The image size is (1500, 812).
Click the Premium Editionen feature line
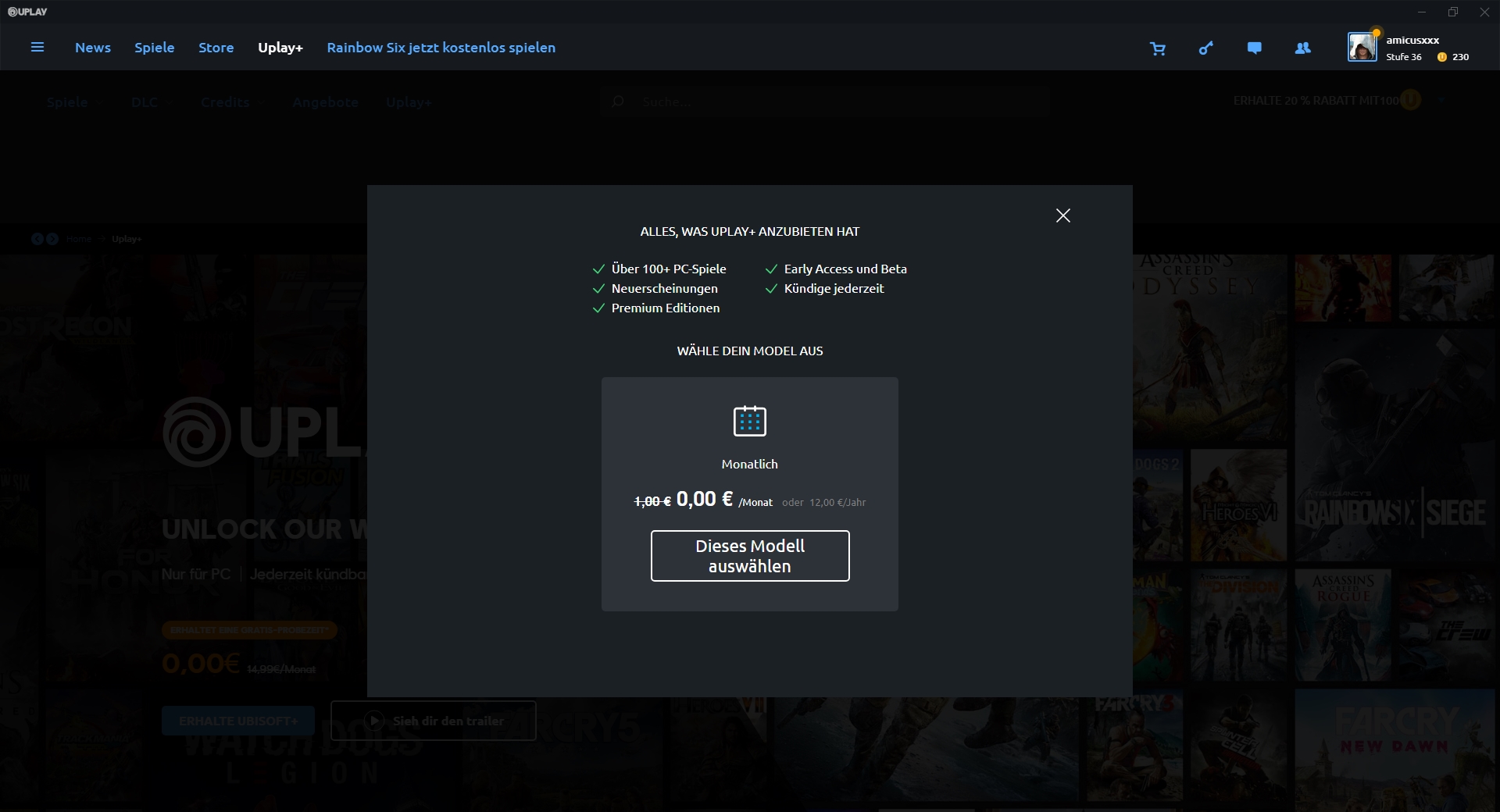pos(666,308)
